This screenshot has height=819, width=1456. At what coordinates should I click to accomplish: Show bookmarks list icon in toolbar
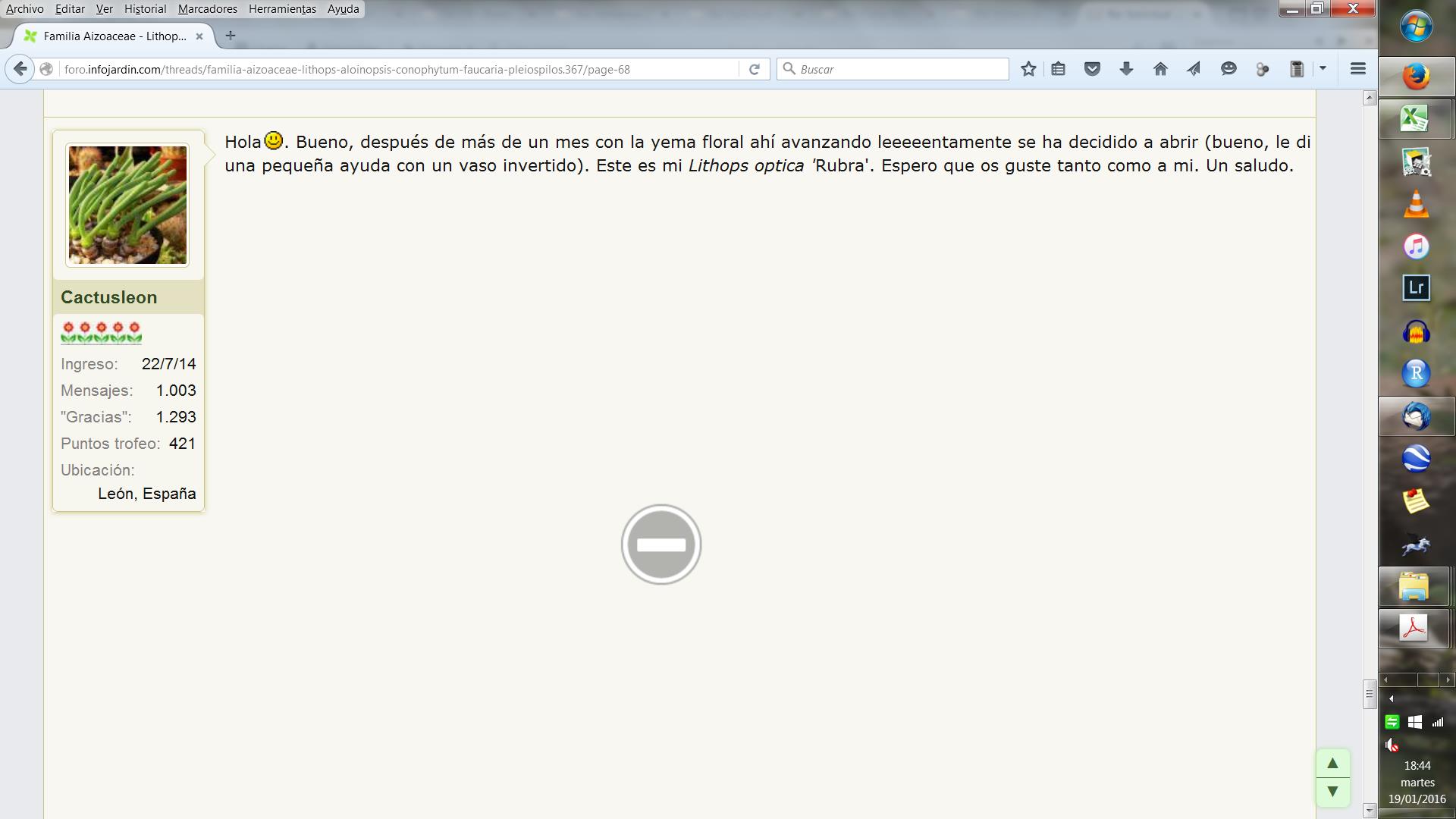click(1058, 69)
